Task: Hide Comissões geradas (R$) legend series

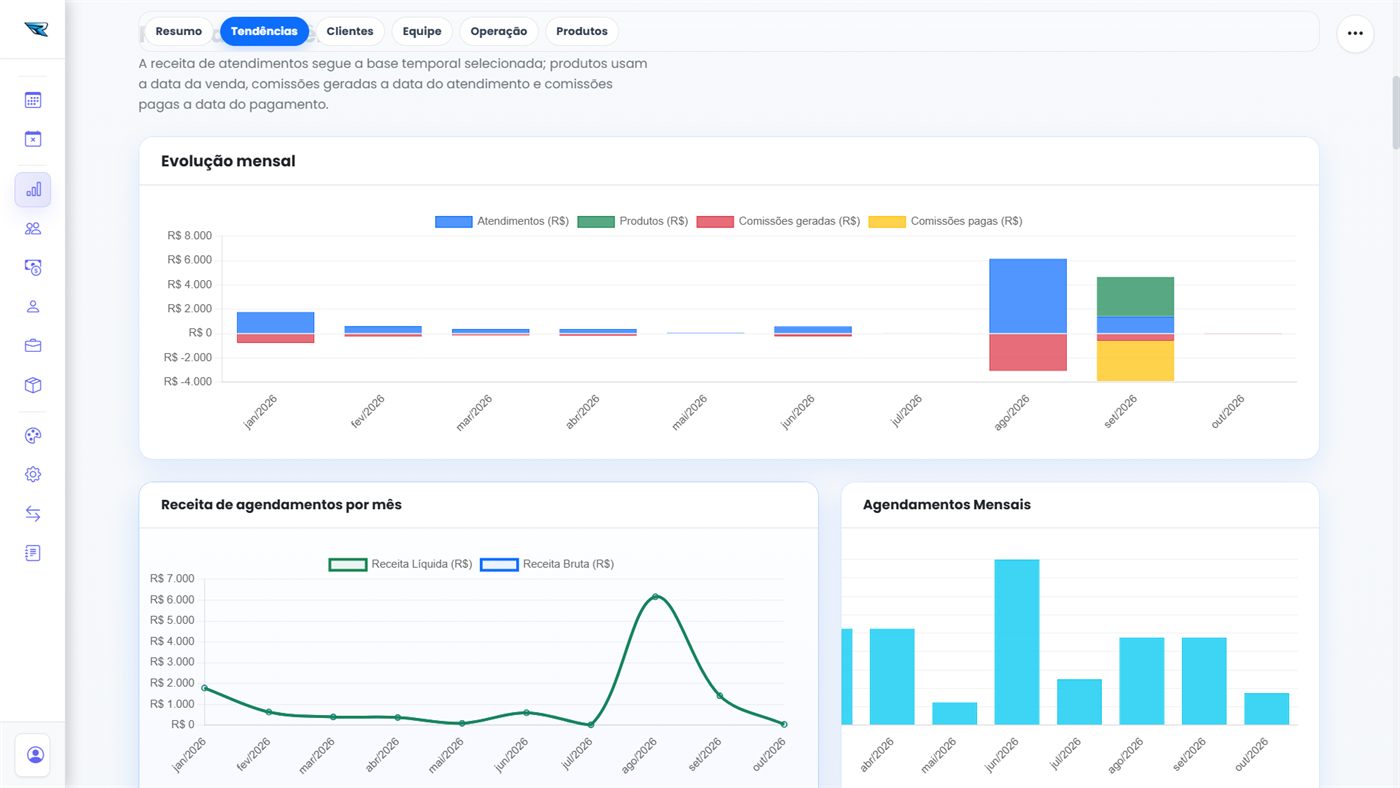Action: point(778,221)
